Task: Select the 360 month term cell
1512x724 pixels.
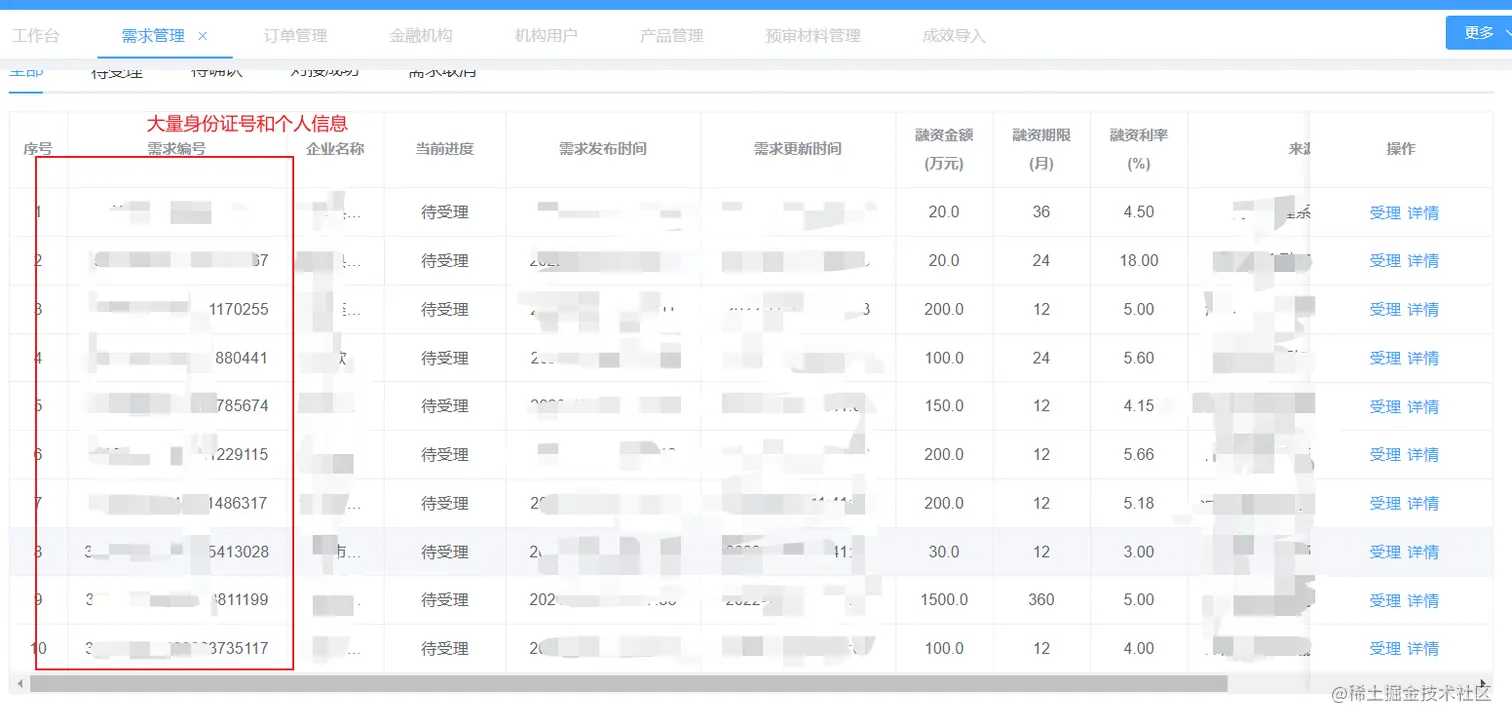Action: tap(1042, 600)
